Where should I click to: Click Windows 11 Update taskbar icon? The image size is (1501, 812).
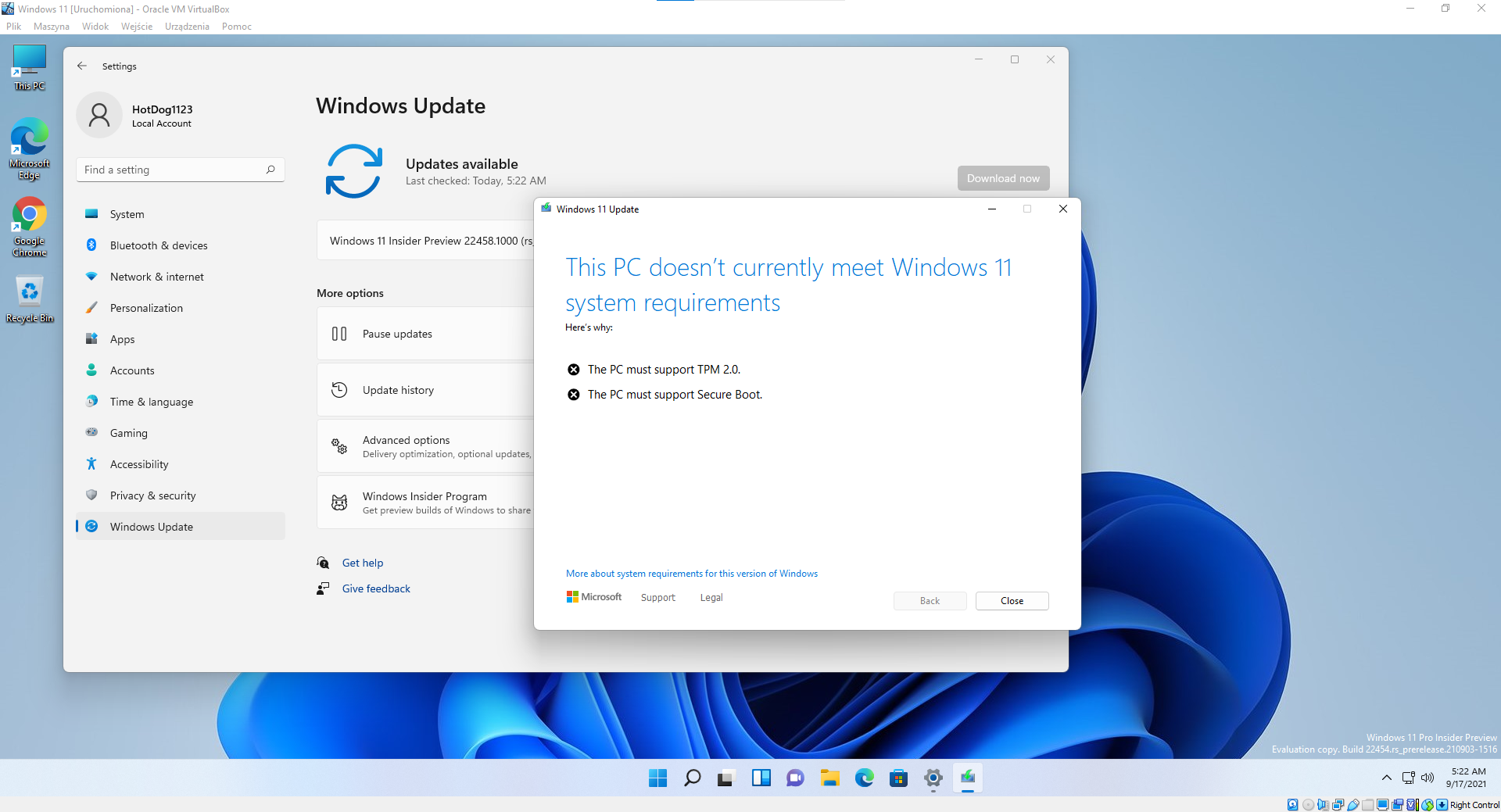click(968, 778)
